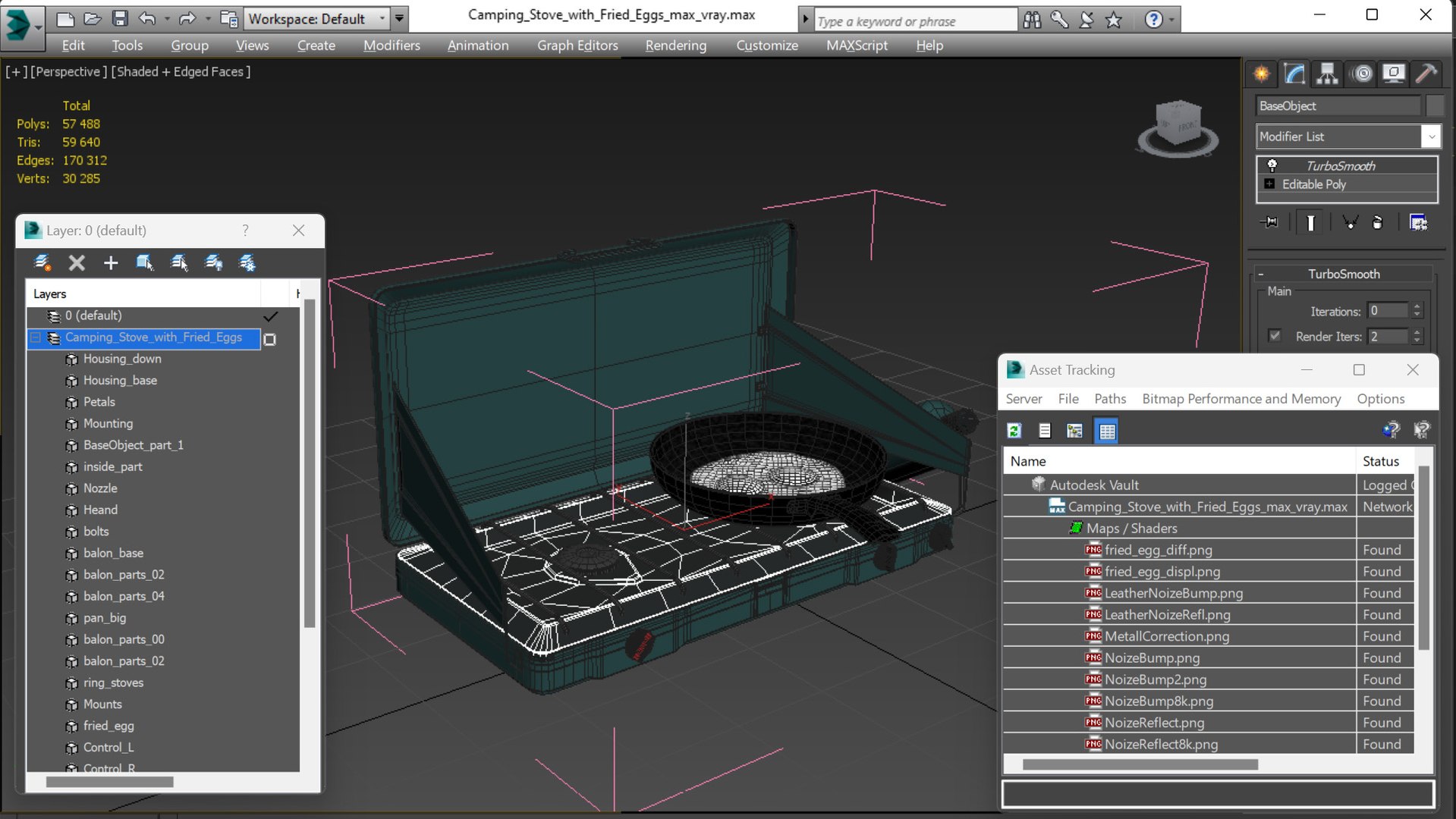Viewport: 1456px width, 819px height.
Task: Switch to the Utilities hammer tab
Action: [x=1426, y=74]
